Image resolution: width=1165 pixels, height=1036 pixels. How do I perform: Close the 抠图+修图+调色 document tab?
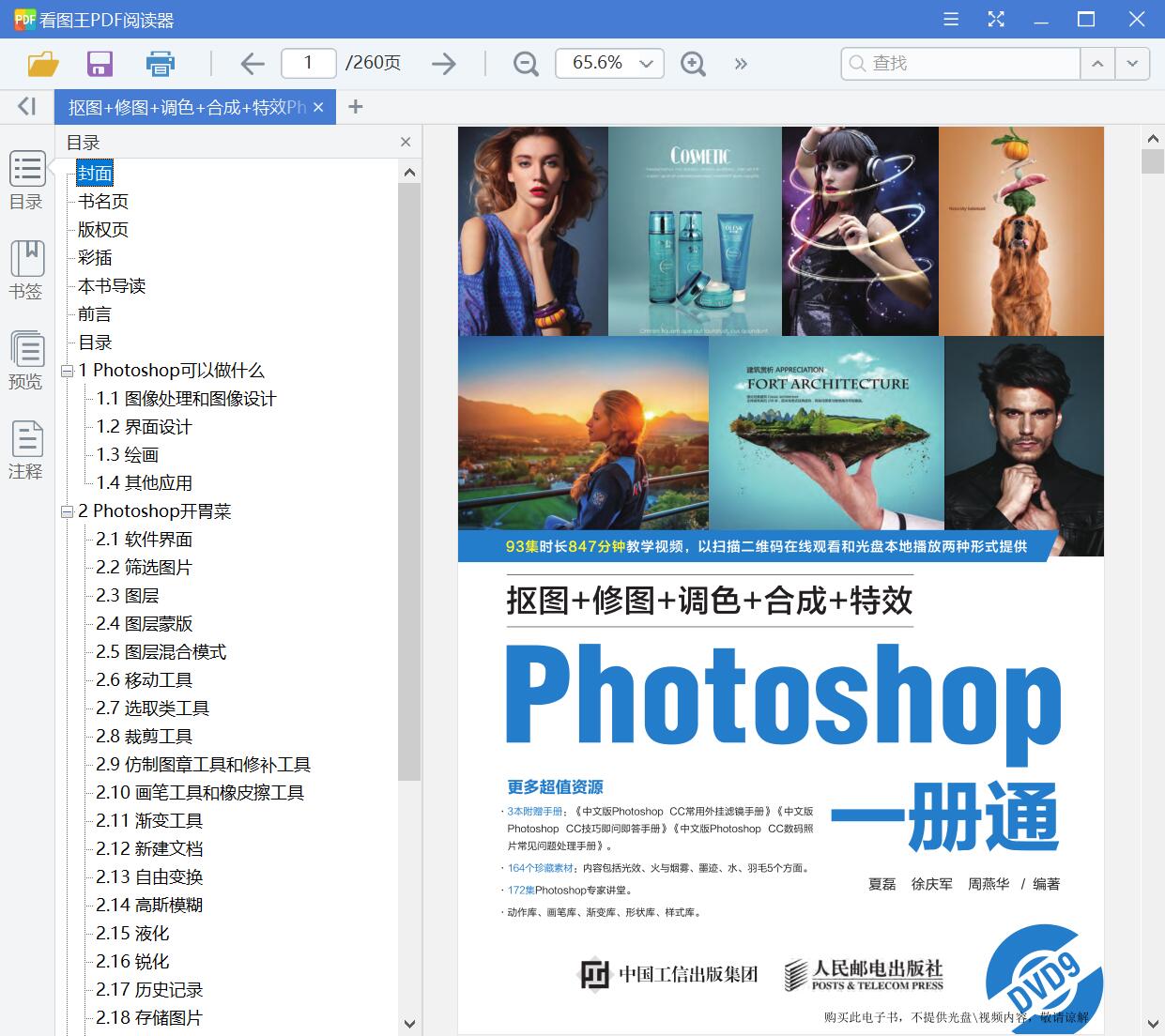coord(318,108)
